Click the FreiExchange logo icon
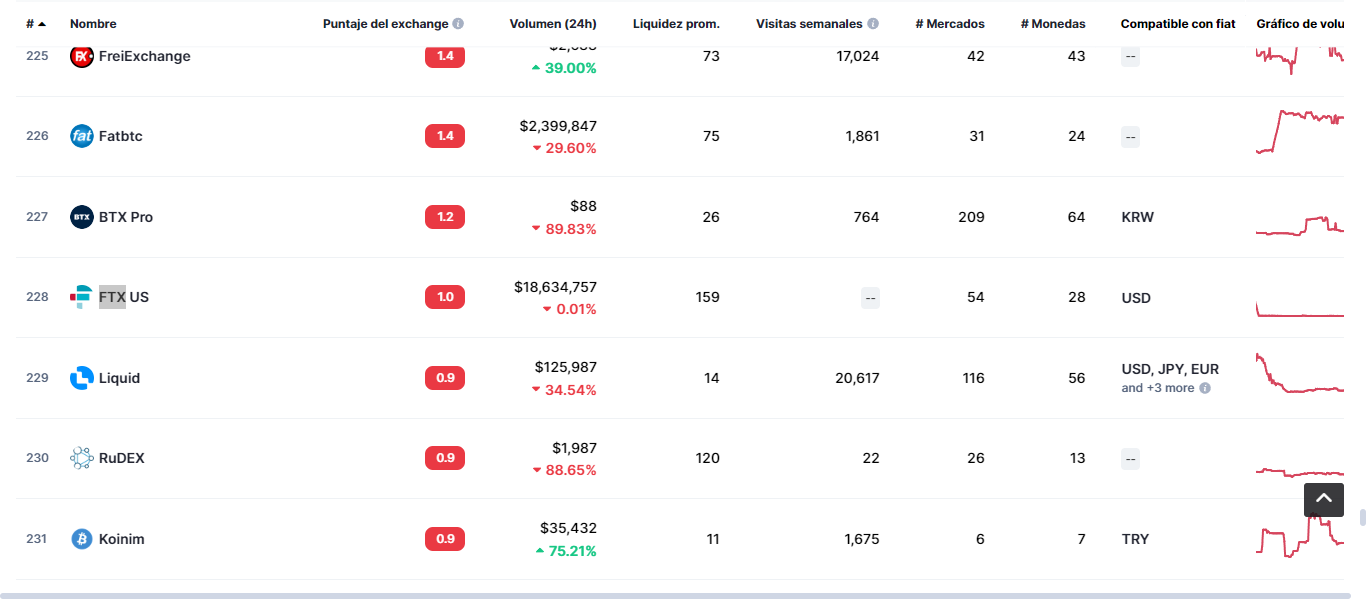 point(82,56)
